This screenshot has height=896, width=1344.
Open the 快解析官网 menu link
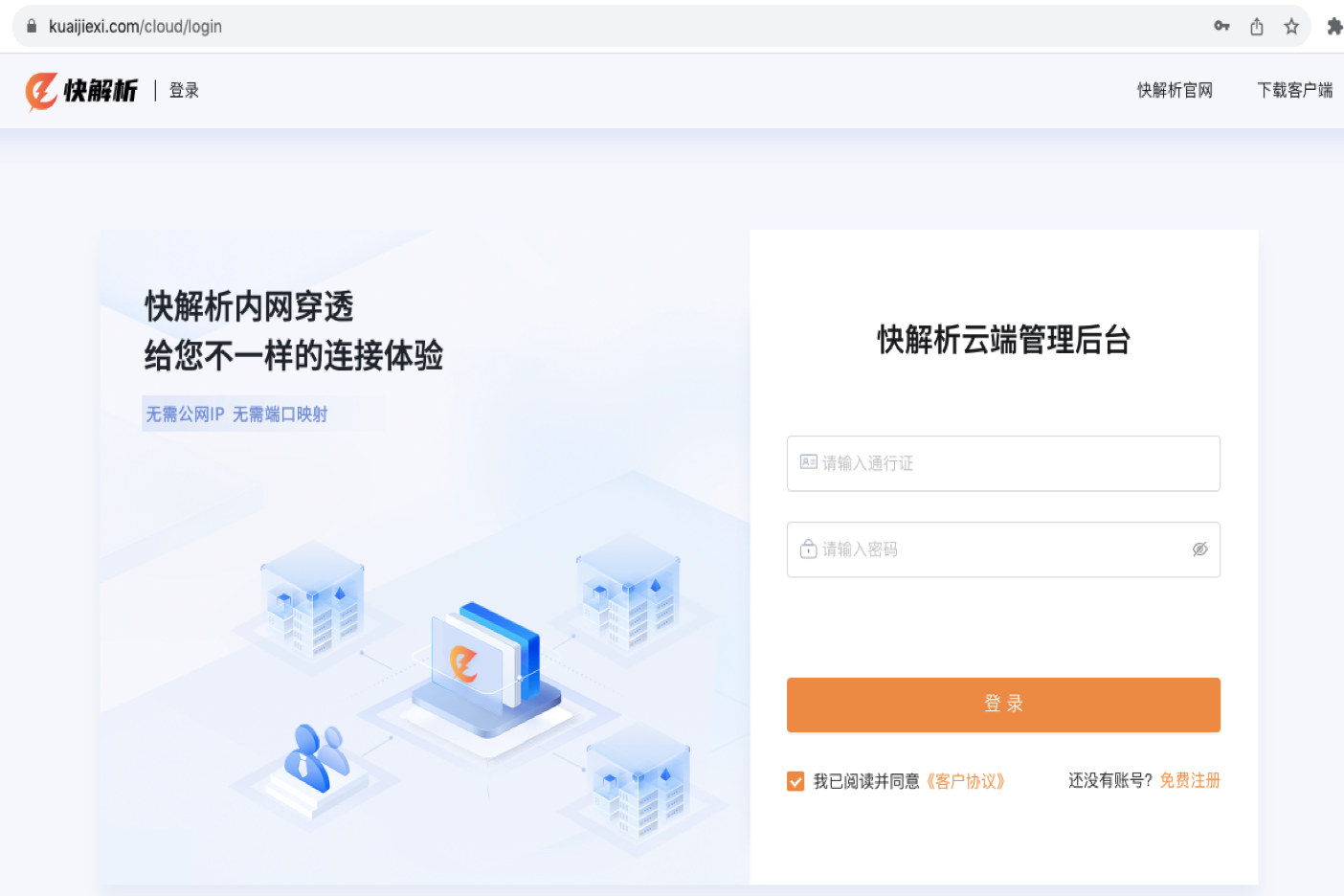click(1175, 90)
